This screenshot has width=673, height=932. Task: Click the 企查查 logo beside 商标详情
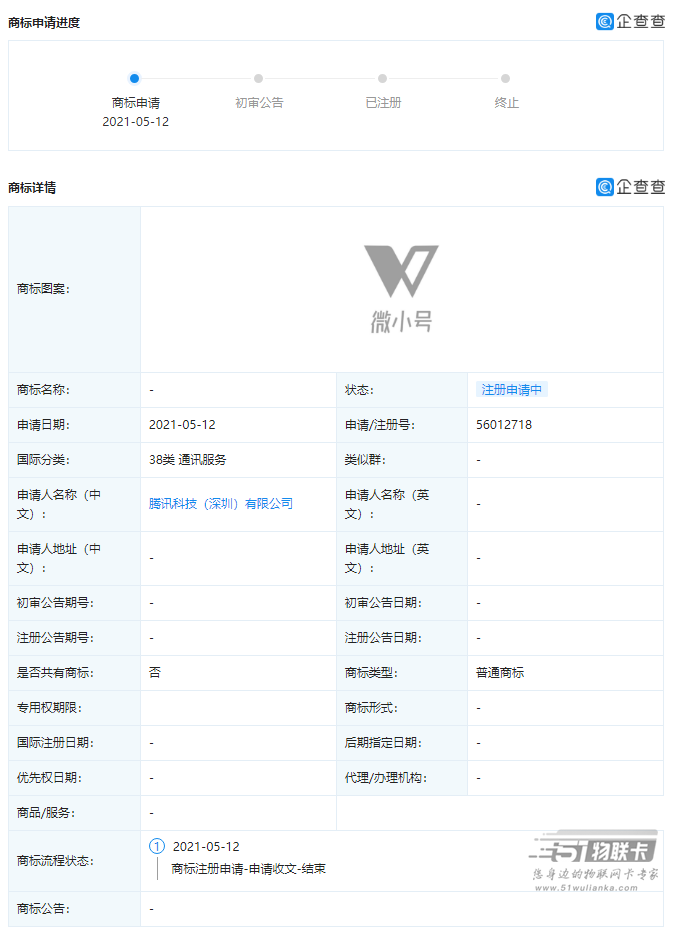(x=630, y=187)
